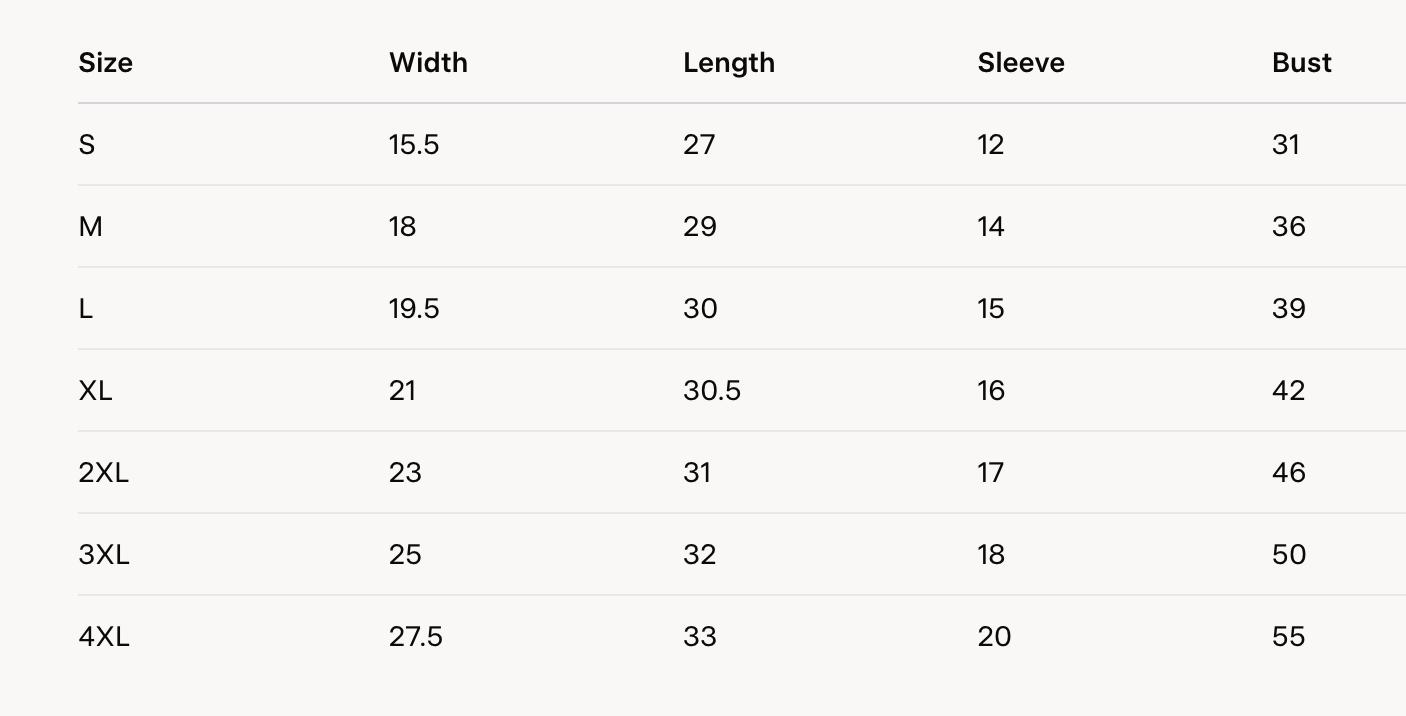Viewport: 1406px width, 716px height.
Task: Click width value 15.5 for size S
Action: pos(413,145)
